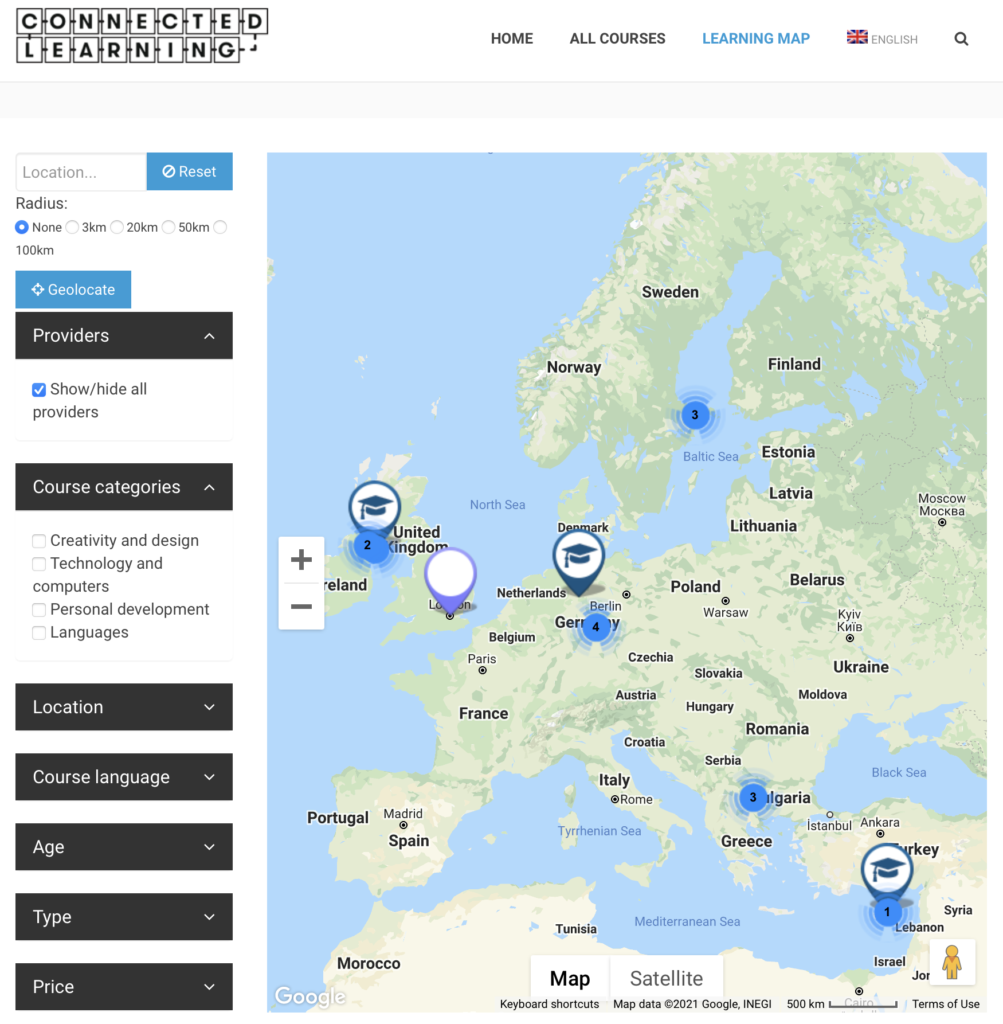Open the search magnifier icon

[961, 39]
